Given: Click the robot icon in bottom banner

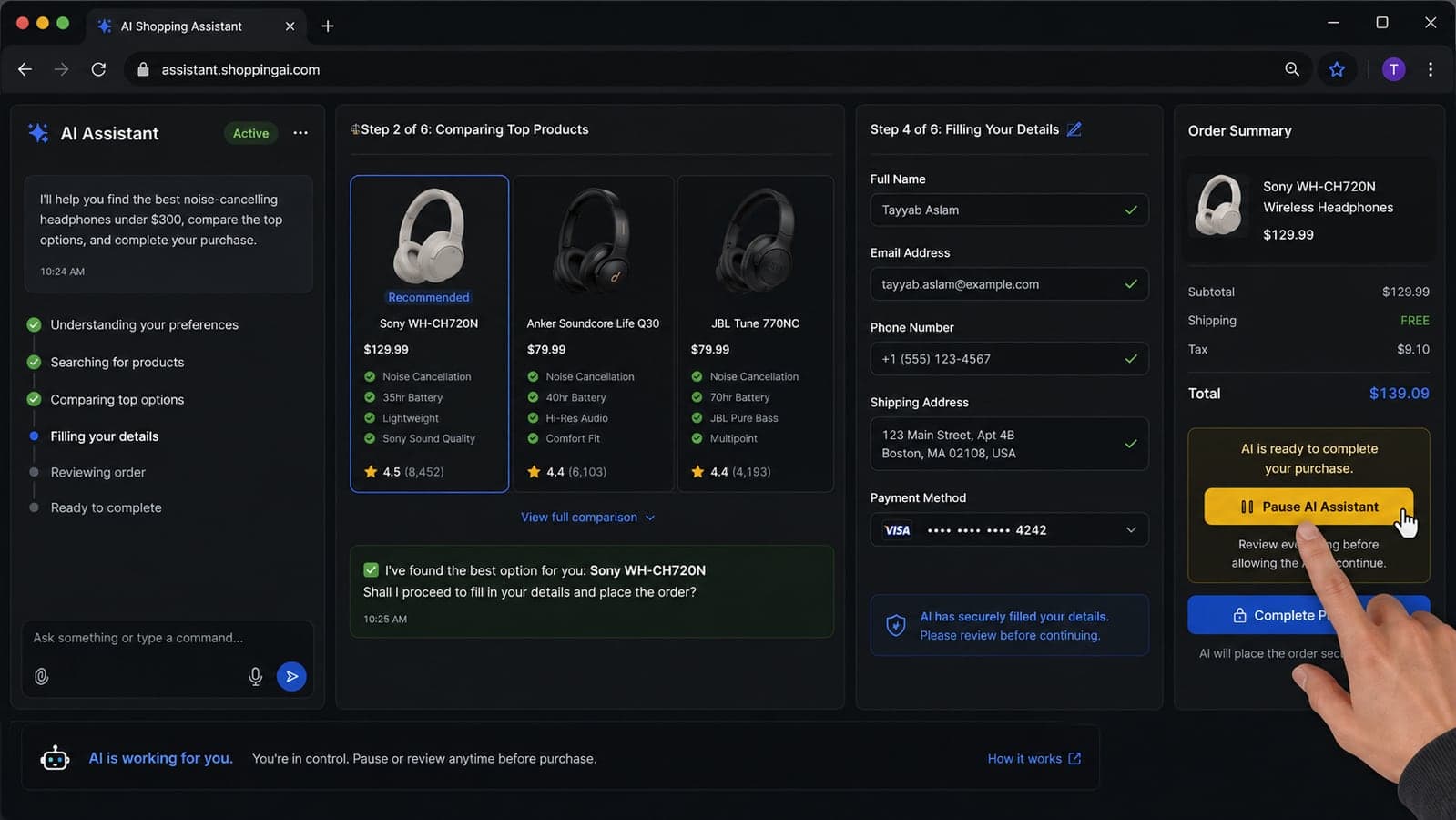Looking at the screenshot, I should coord(56,758).
